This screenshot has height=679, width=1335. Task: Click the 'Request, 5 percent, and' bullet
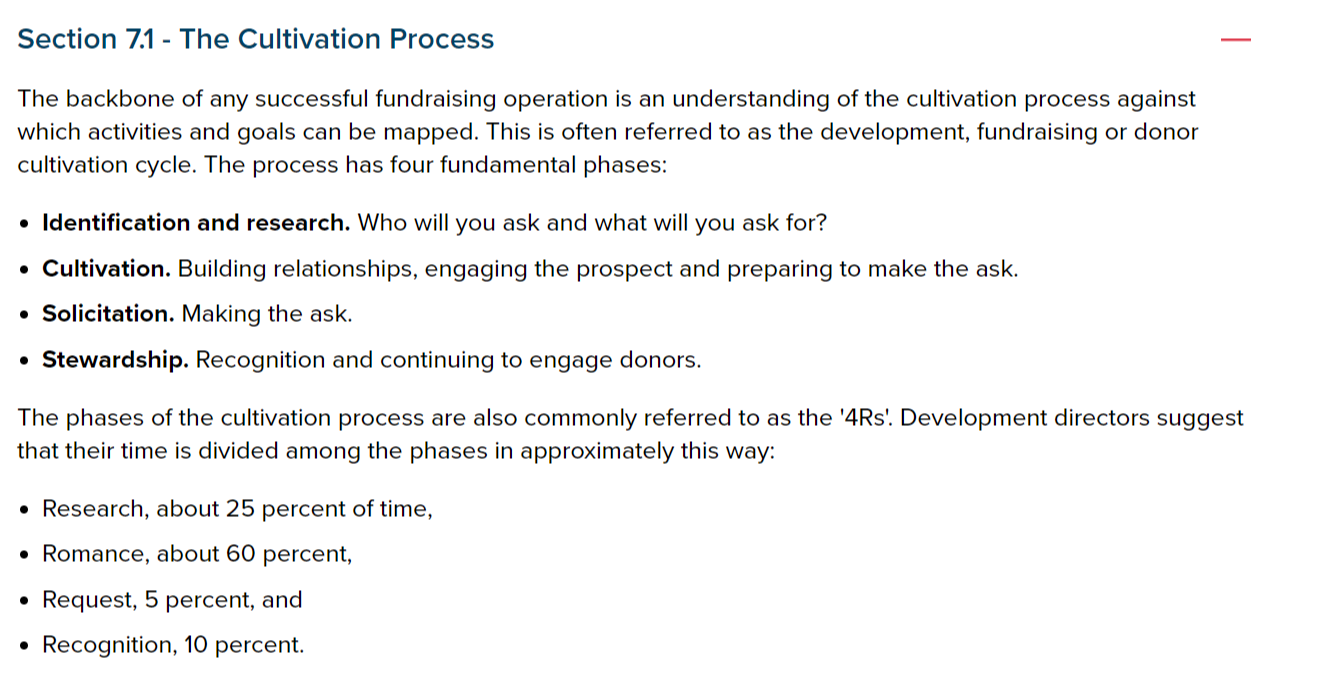pyautogui.click(x=172, y=600)
